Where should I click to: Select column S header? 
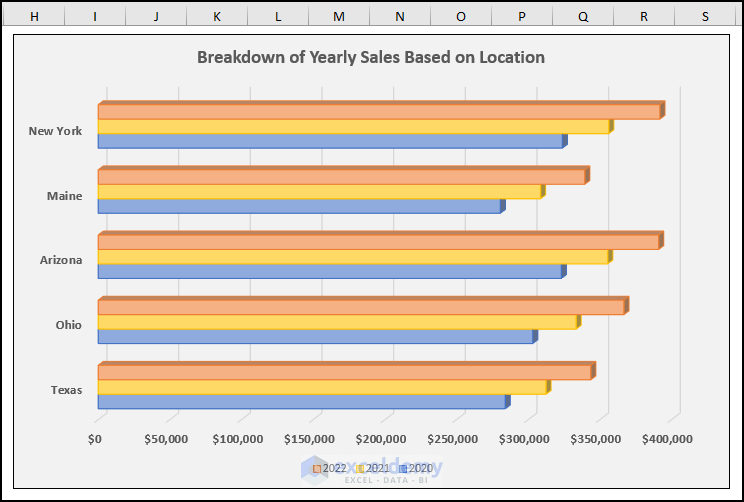point(705,16)
